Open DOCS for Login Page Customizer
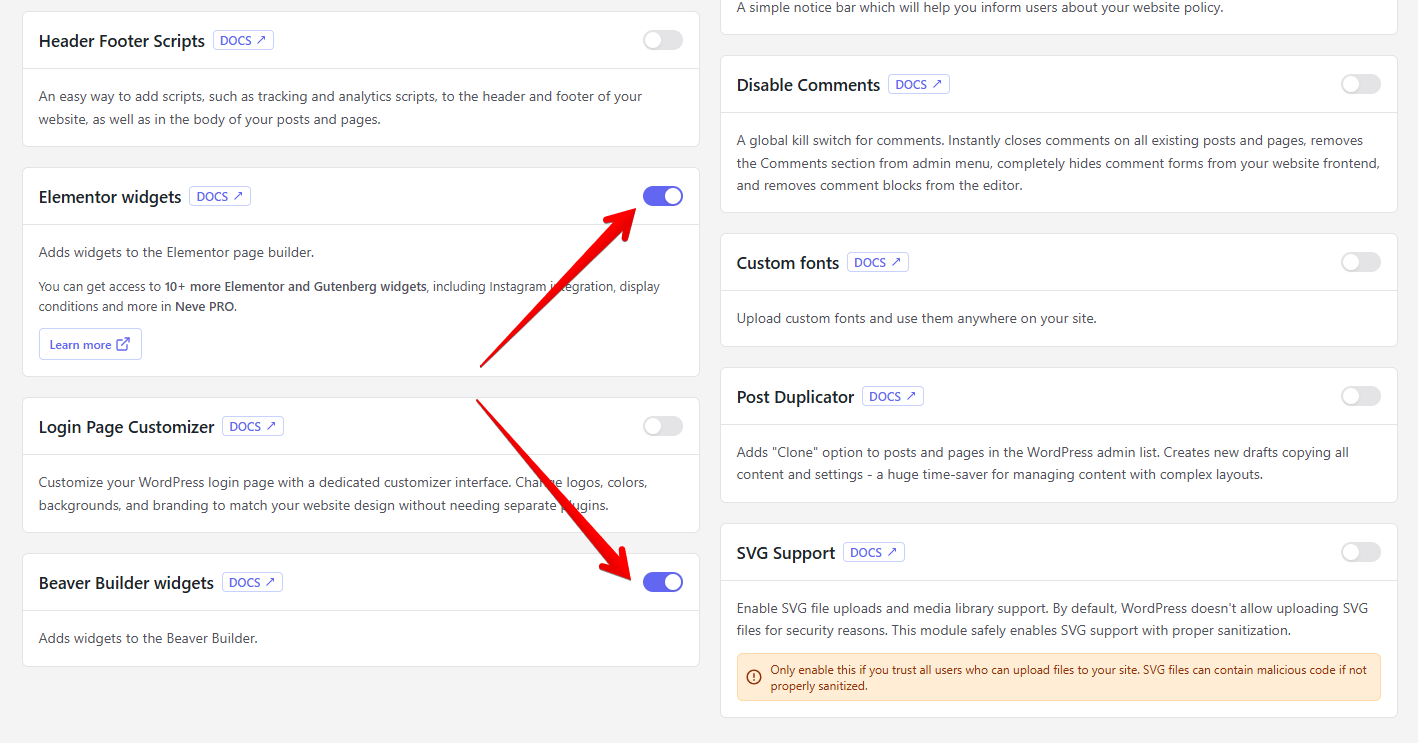Viewport: 1418px width, 743px height. 253,427
